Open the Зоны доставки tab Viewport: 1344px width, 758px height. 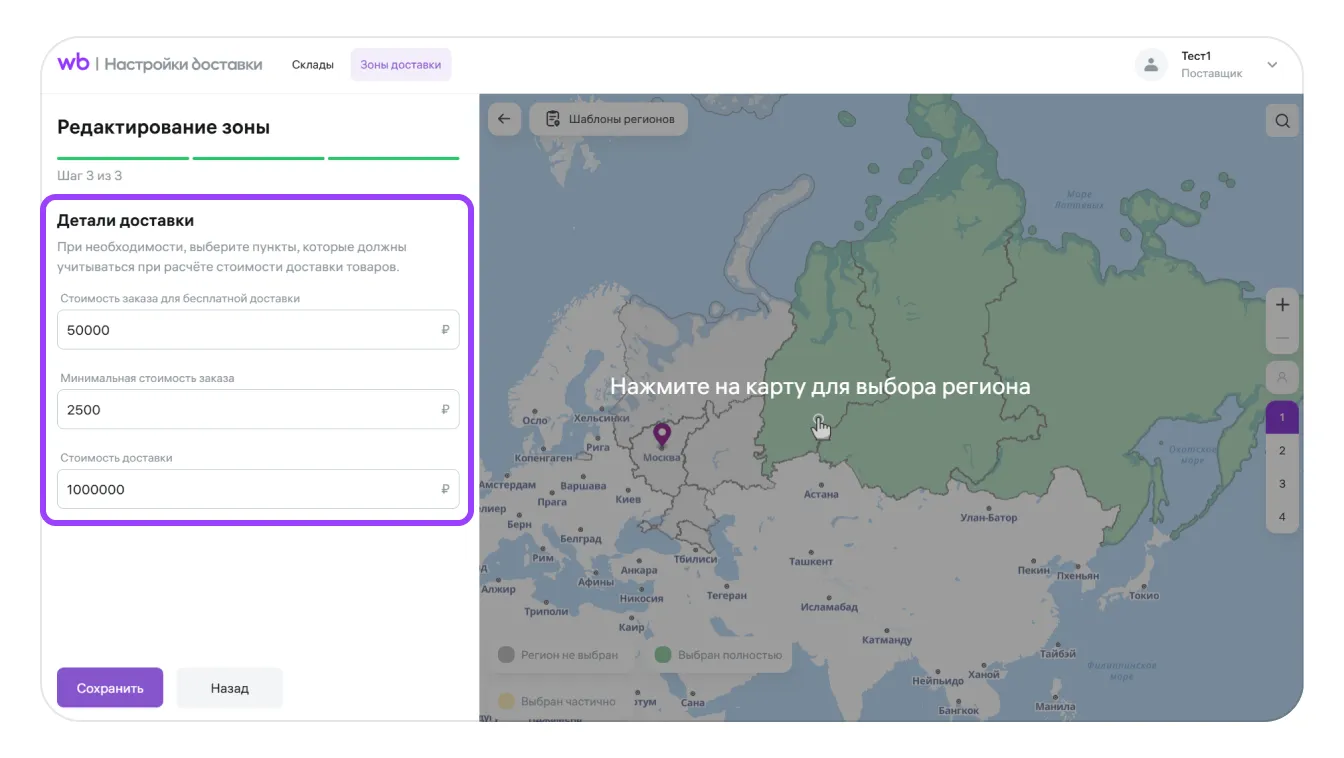pos(400,65)
